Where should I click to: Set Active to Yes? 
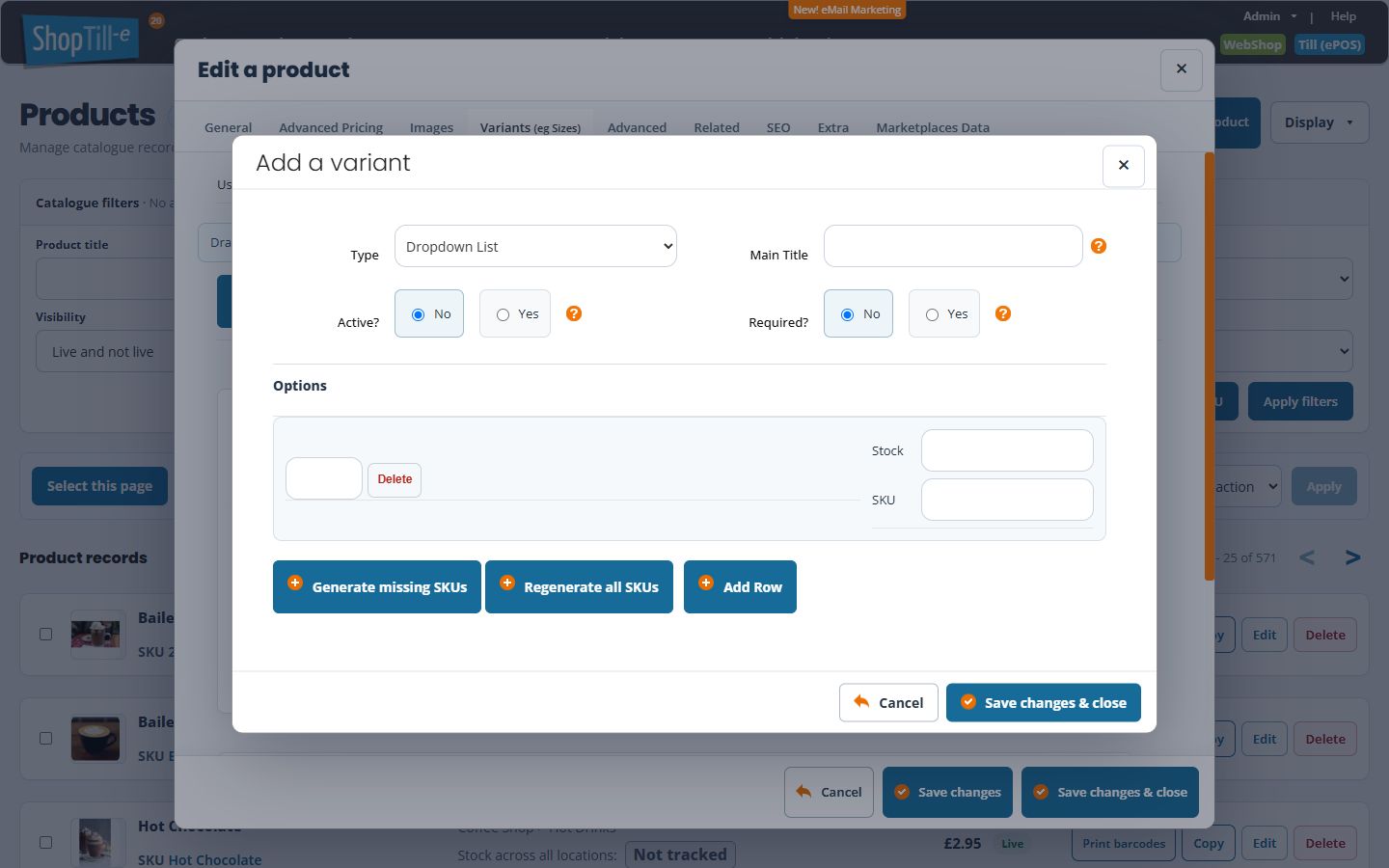coord(515,313)
